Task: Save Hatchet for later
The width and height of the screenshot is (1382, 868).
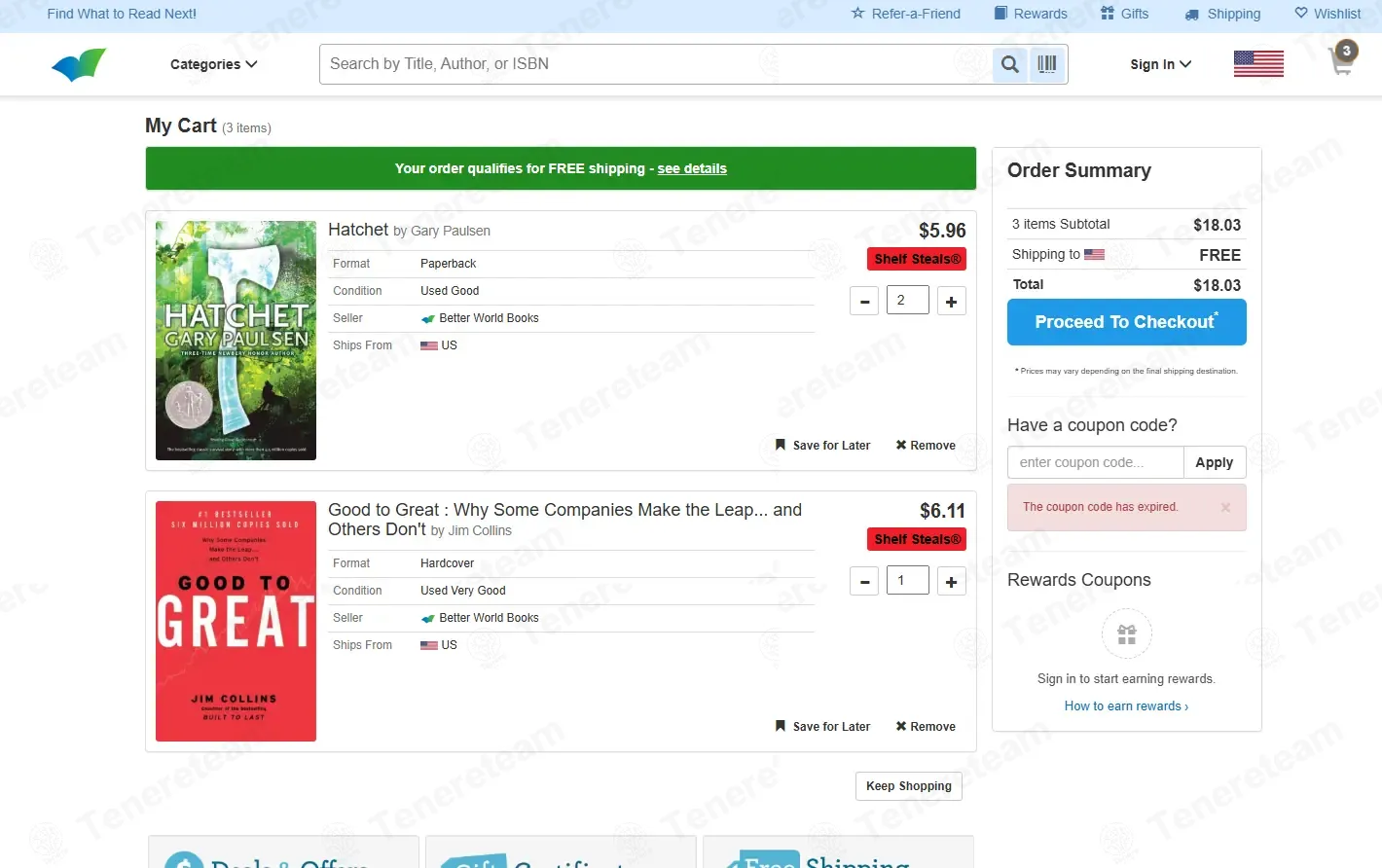Action: 822,446
